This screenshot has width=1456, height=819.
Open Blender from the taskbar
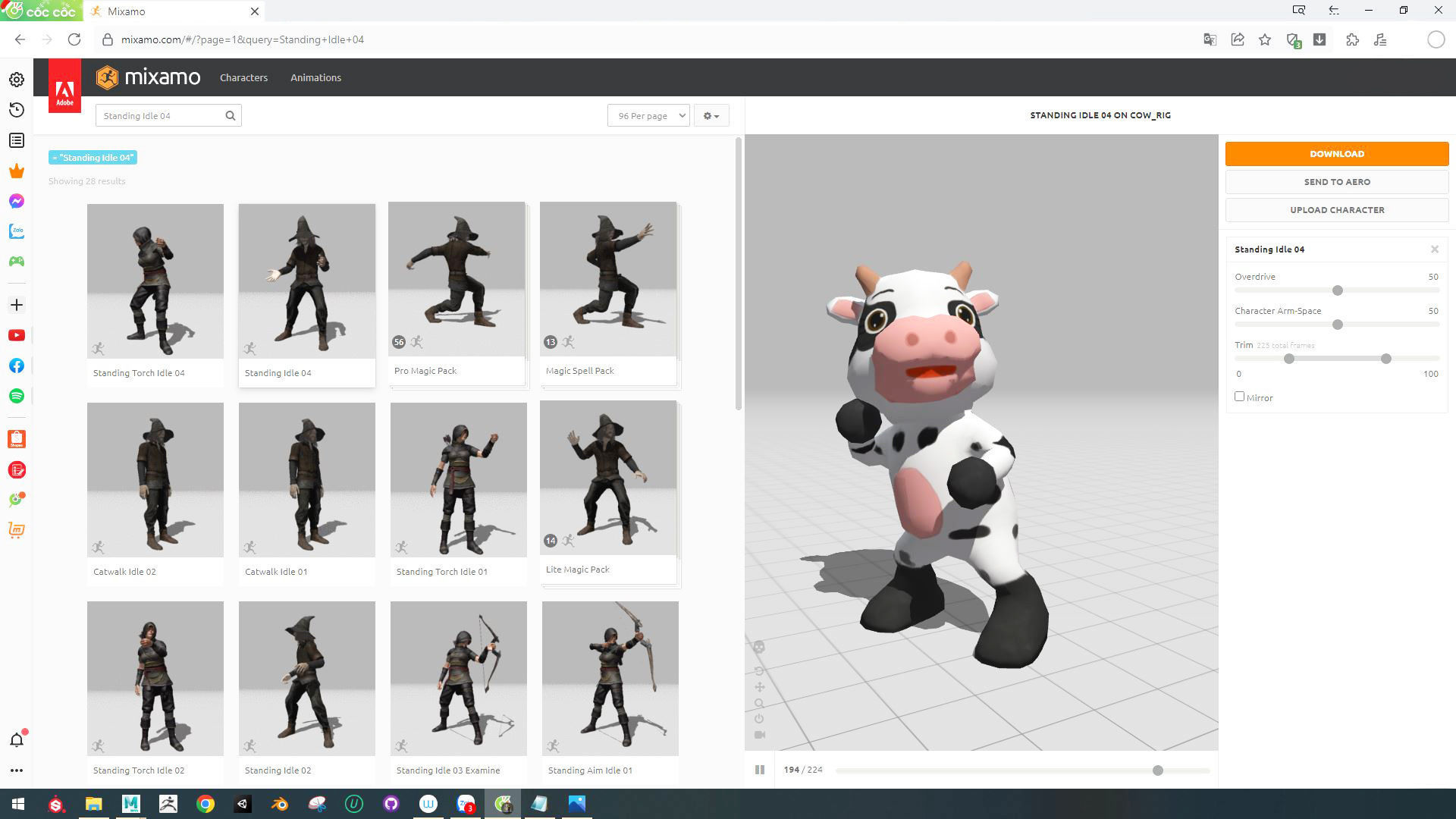(280, 804)
